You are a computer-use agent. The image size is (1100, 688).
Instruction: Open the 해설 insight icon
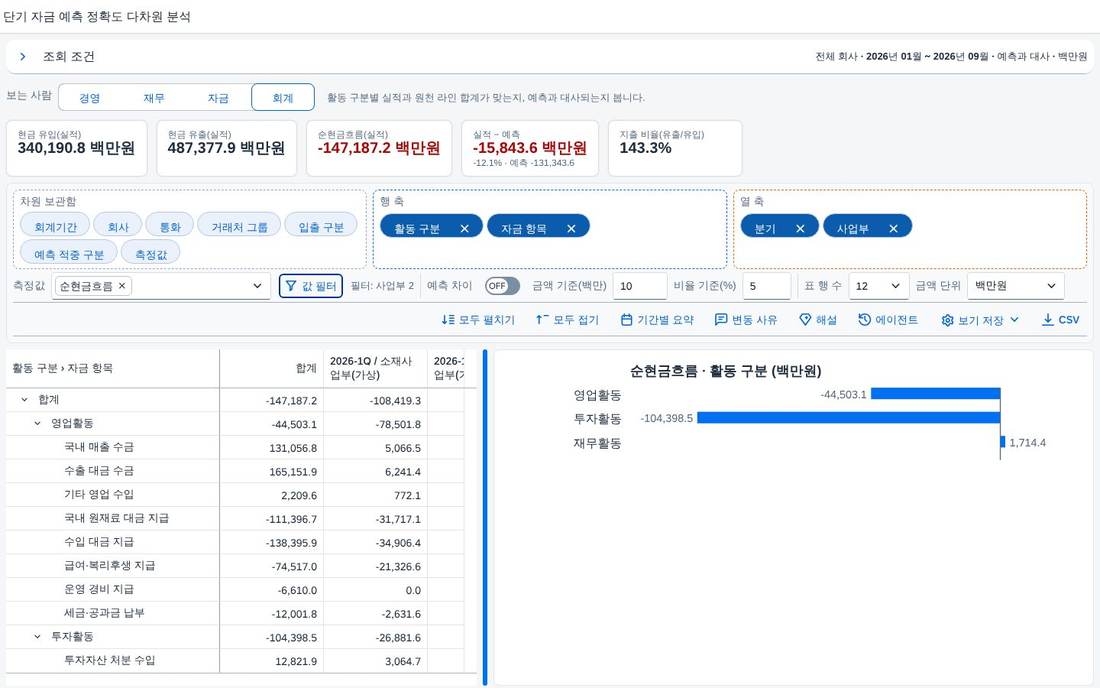(805, 320)
